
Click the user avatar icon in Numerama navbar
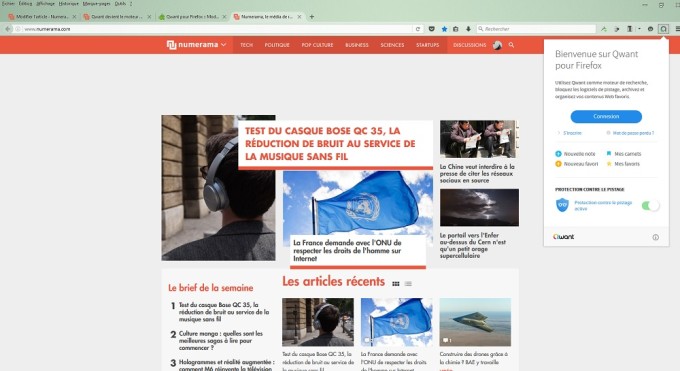click(497, 45)
